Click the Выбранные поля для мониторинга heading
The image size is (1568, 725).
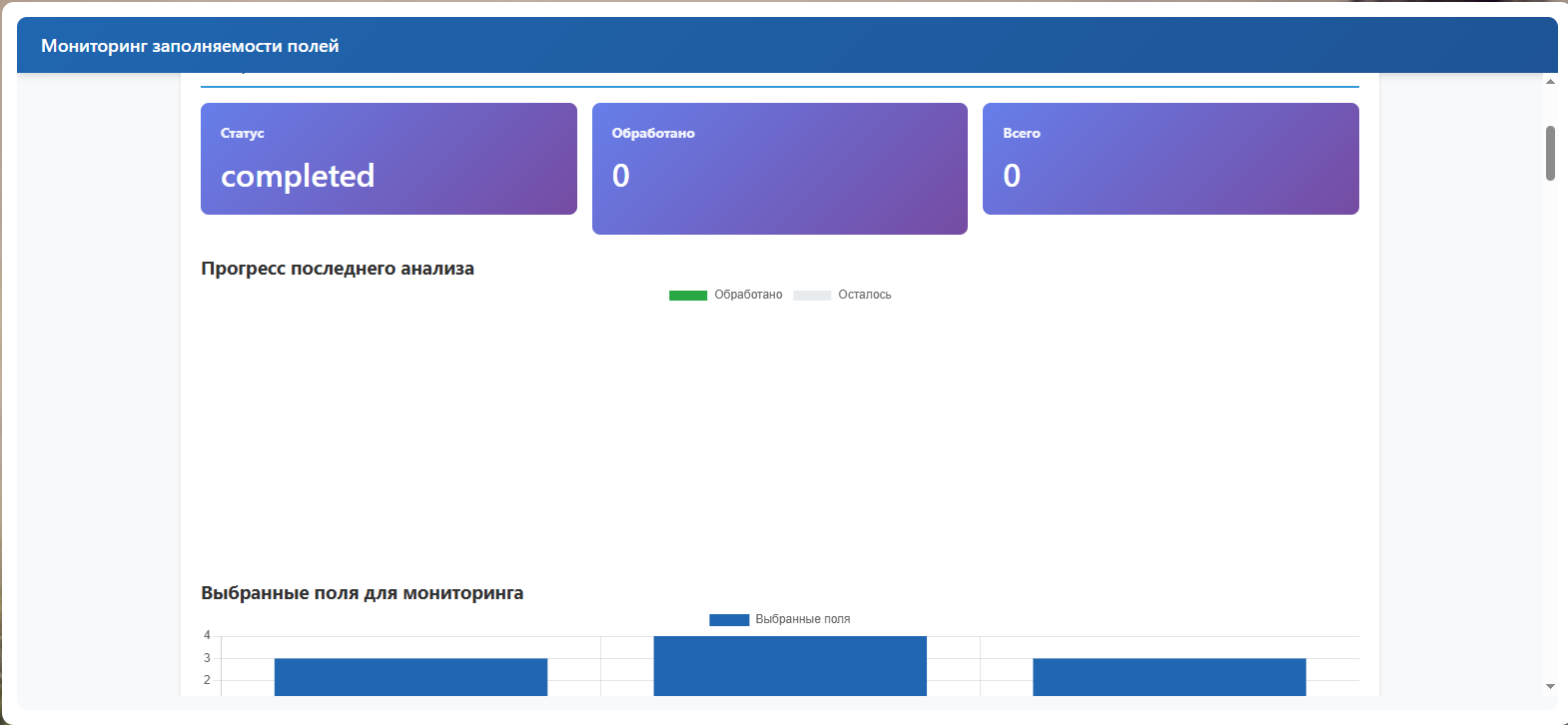[363, 593]
